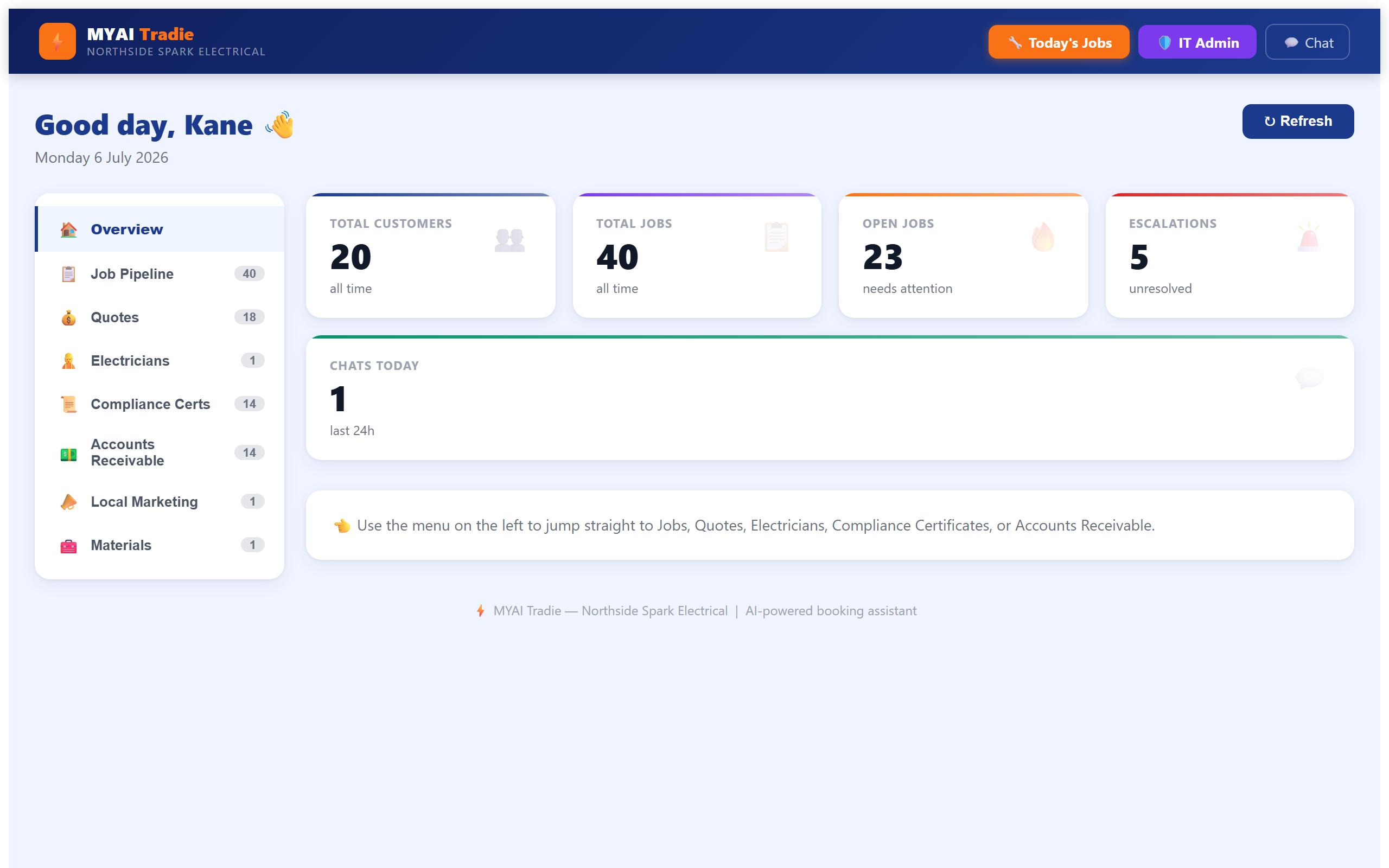Click the 'ESCALATIONS' heading
Image resolution: width=1389 pixels, height=868 pixels.
point(1173,224)
